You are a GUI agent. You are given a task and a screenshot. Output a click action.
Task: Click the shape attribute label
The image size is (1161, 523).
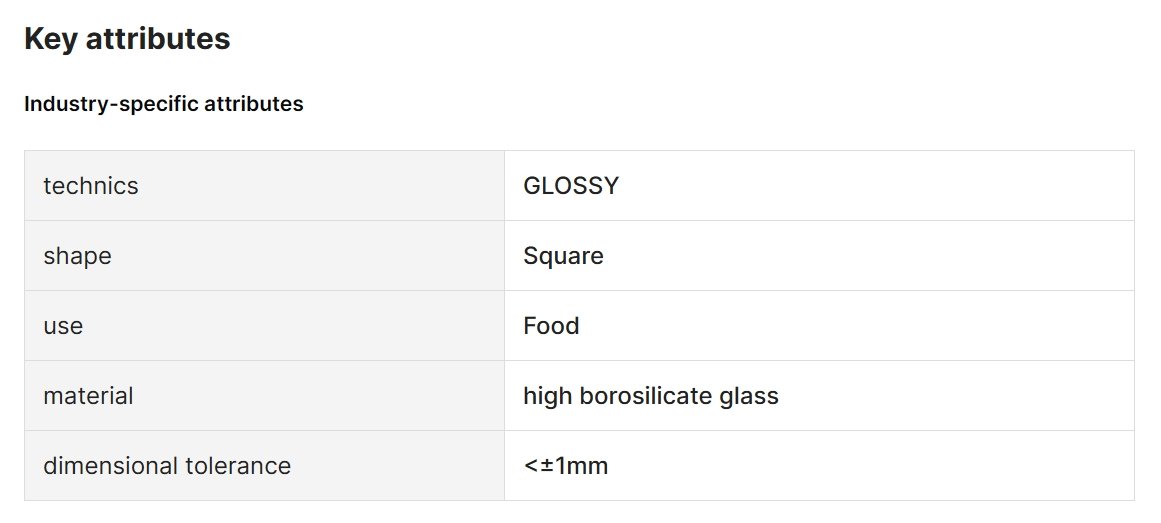(77, 256)
